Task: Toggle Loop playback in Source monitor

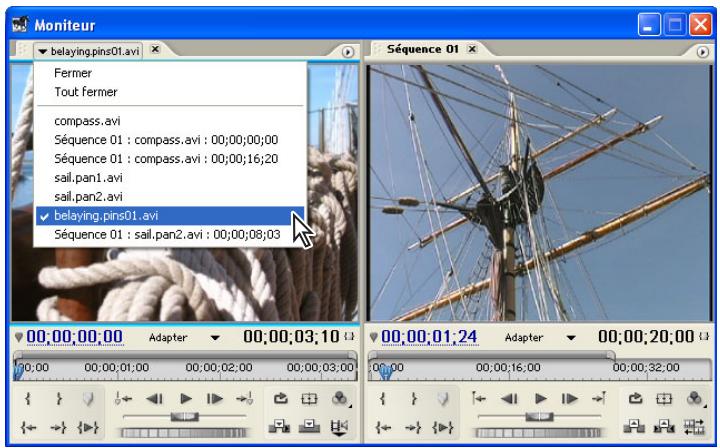Action: pos(281,398)
